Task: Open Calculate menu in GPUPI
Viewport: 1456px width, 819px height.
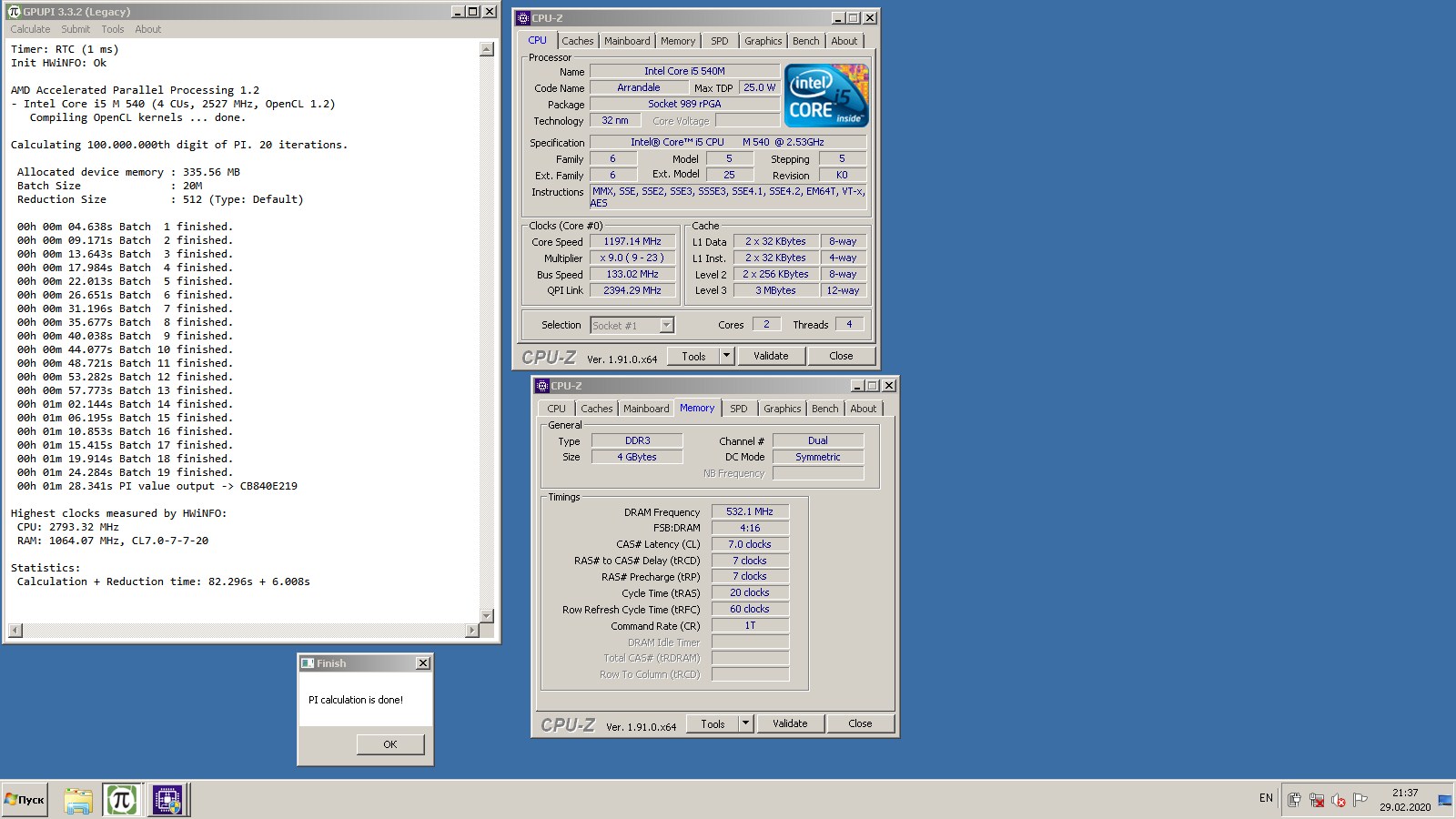Action: point(30,29)
